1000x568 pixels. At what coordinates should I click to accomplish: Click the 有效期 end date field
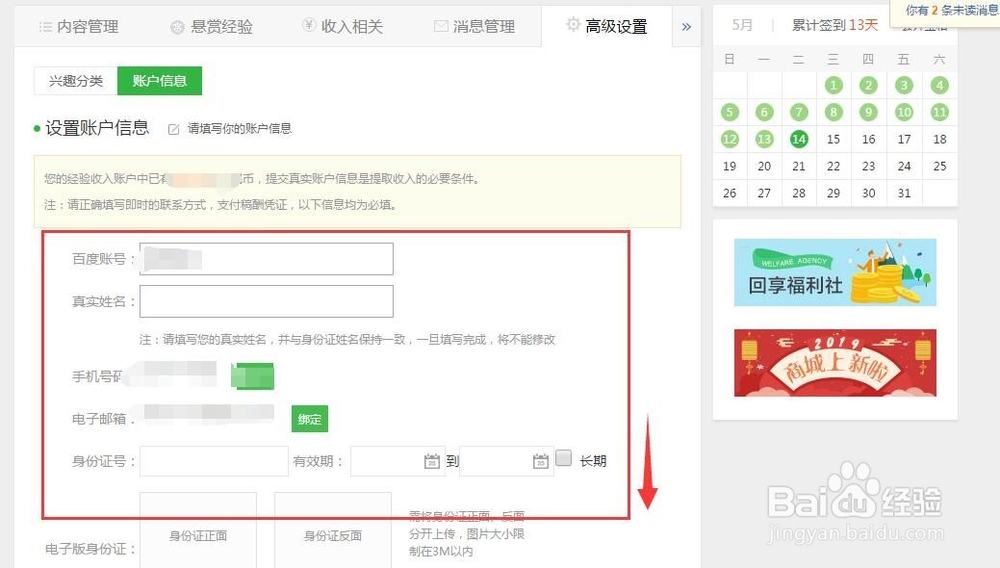506,461
